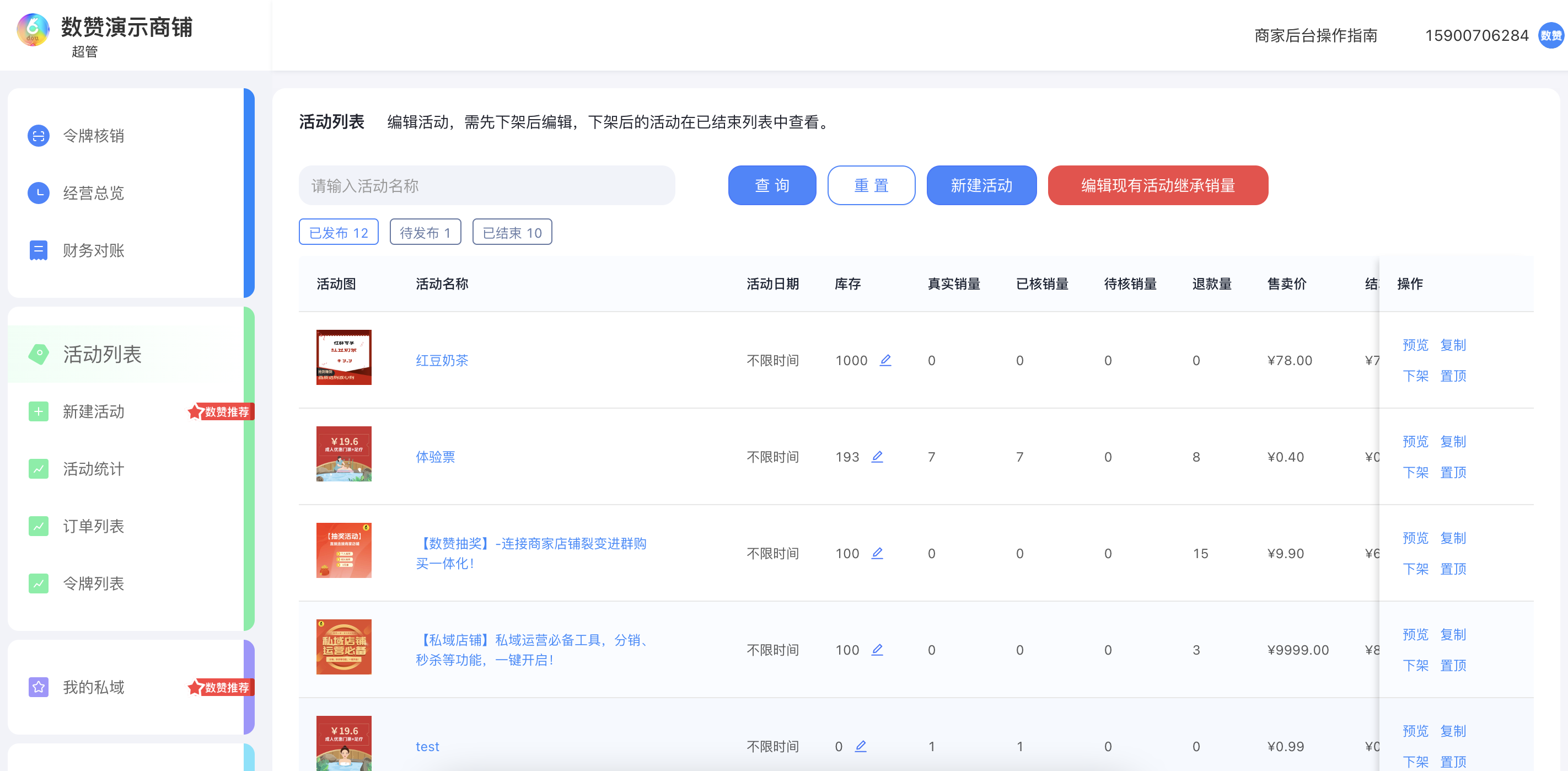
Task: Click the blue 新建活动 button
Action: pos(981,185)
